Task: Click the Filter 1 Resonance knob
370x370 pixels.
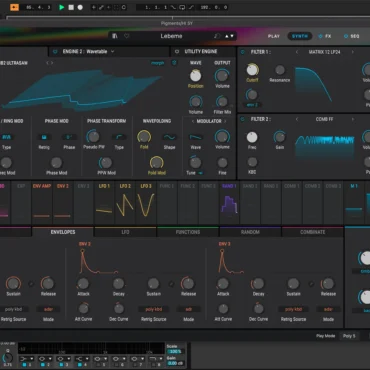Action: point(280,70)
